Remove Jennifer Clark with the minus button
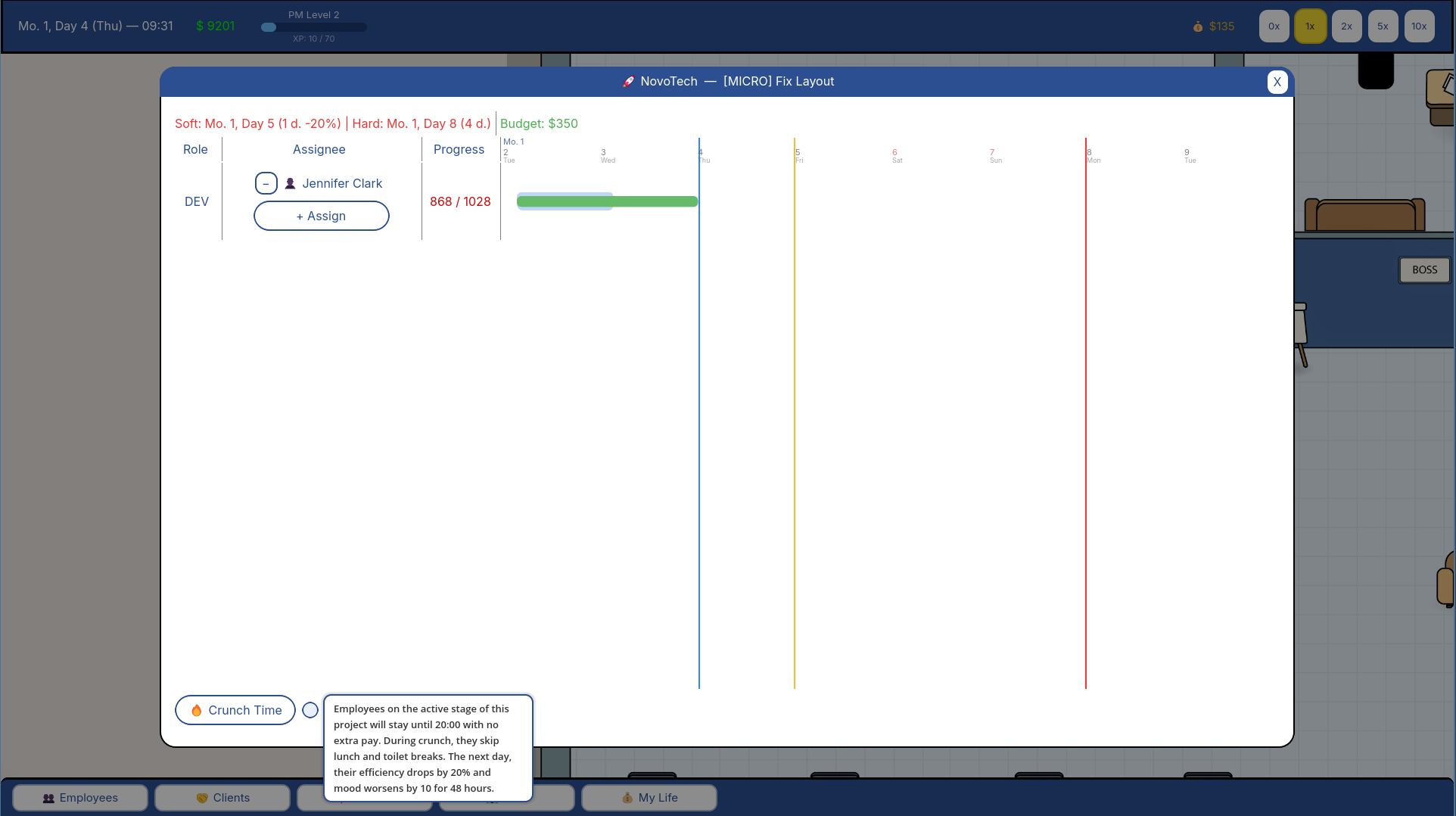This screenshot has width=1456, height=816. point(266,183)
